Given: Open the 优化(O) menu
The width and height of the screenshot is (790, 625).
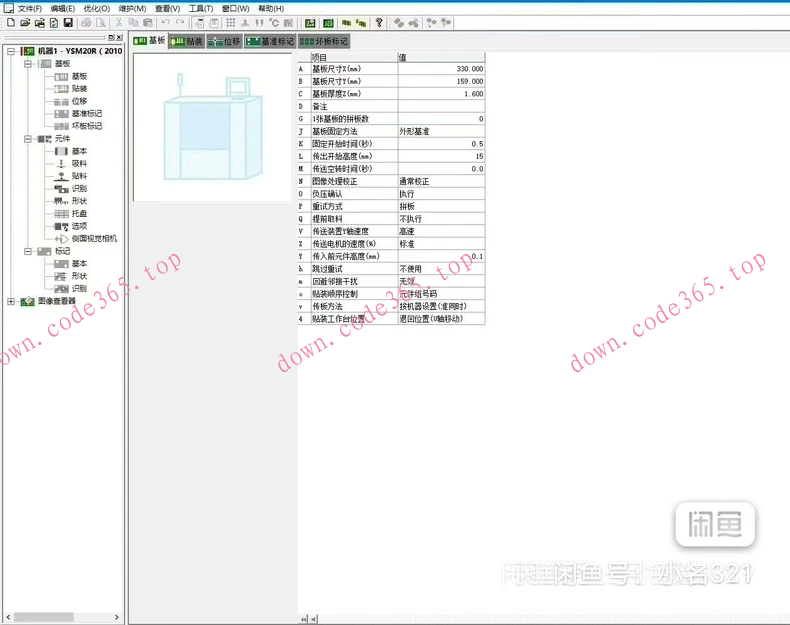Looking at the screenshot, I should [x=97, y=8].
